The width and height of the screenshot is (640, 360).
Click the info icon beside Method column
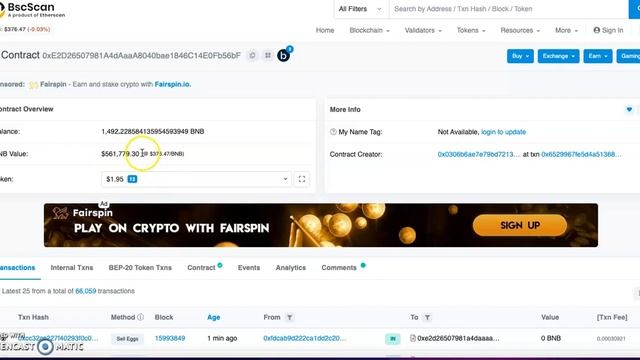140,317
